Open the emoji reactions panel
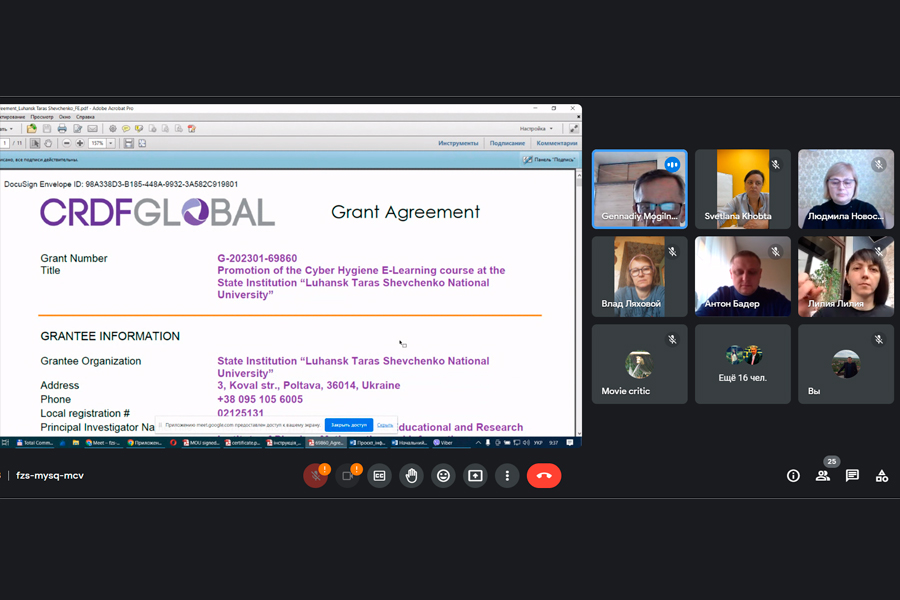This screenshot has width=900, height=600. (x=443, y=475)
